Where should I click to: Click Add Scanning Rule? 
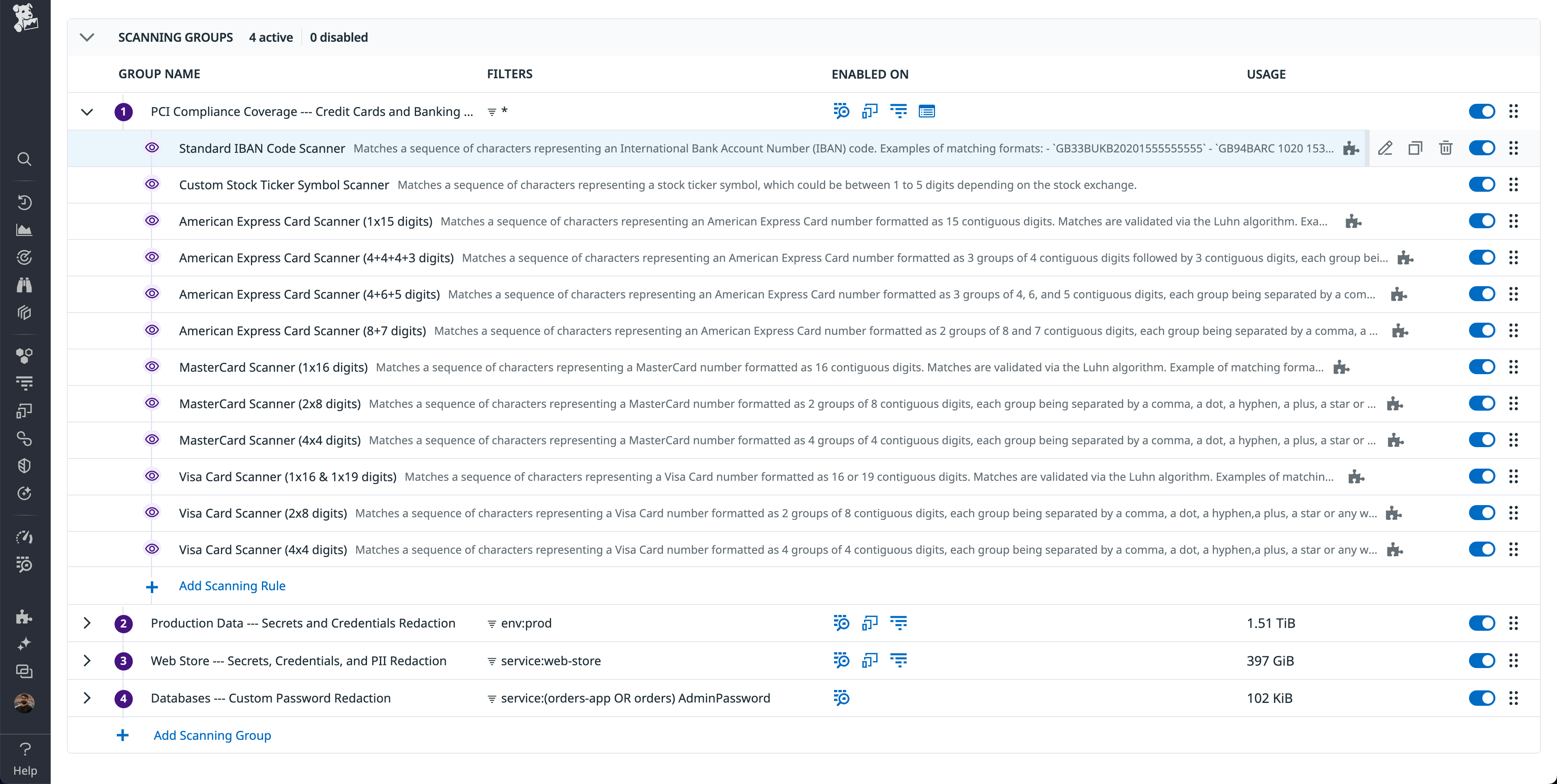[232, 586]
